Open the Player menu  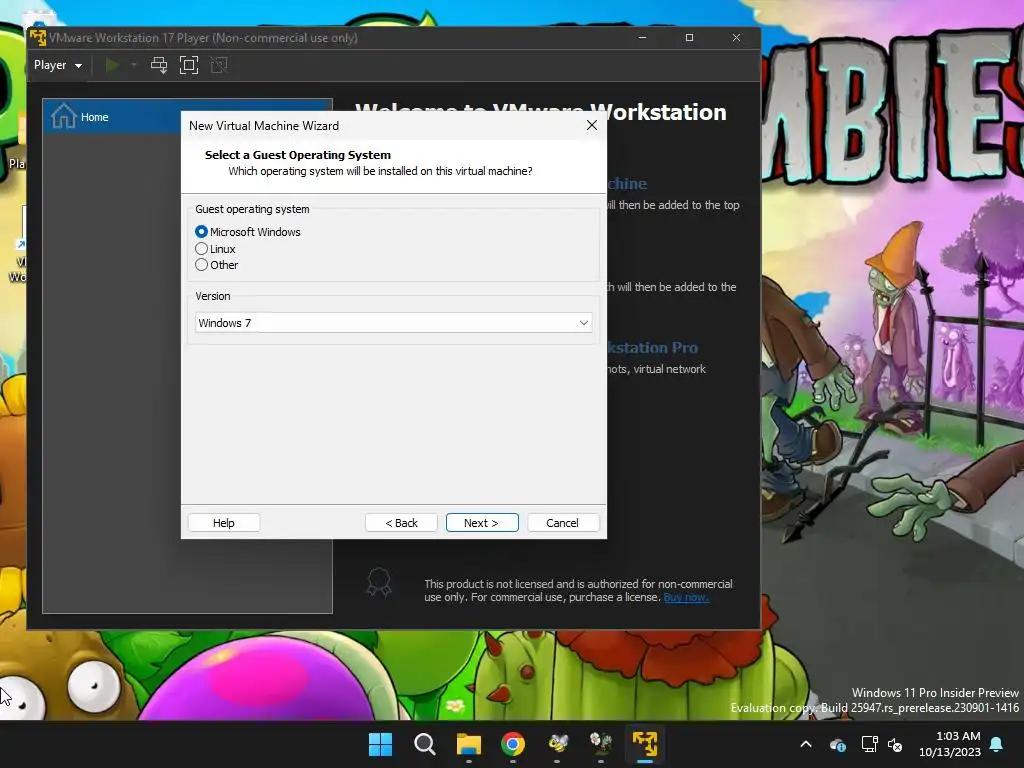[57, 65]
